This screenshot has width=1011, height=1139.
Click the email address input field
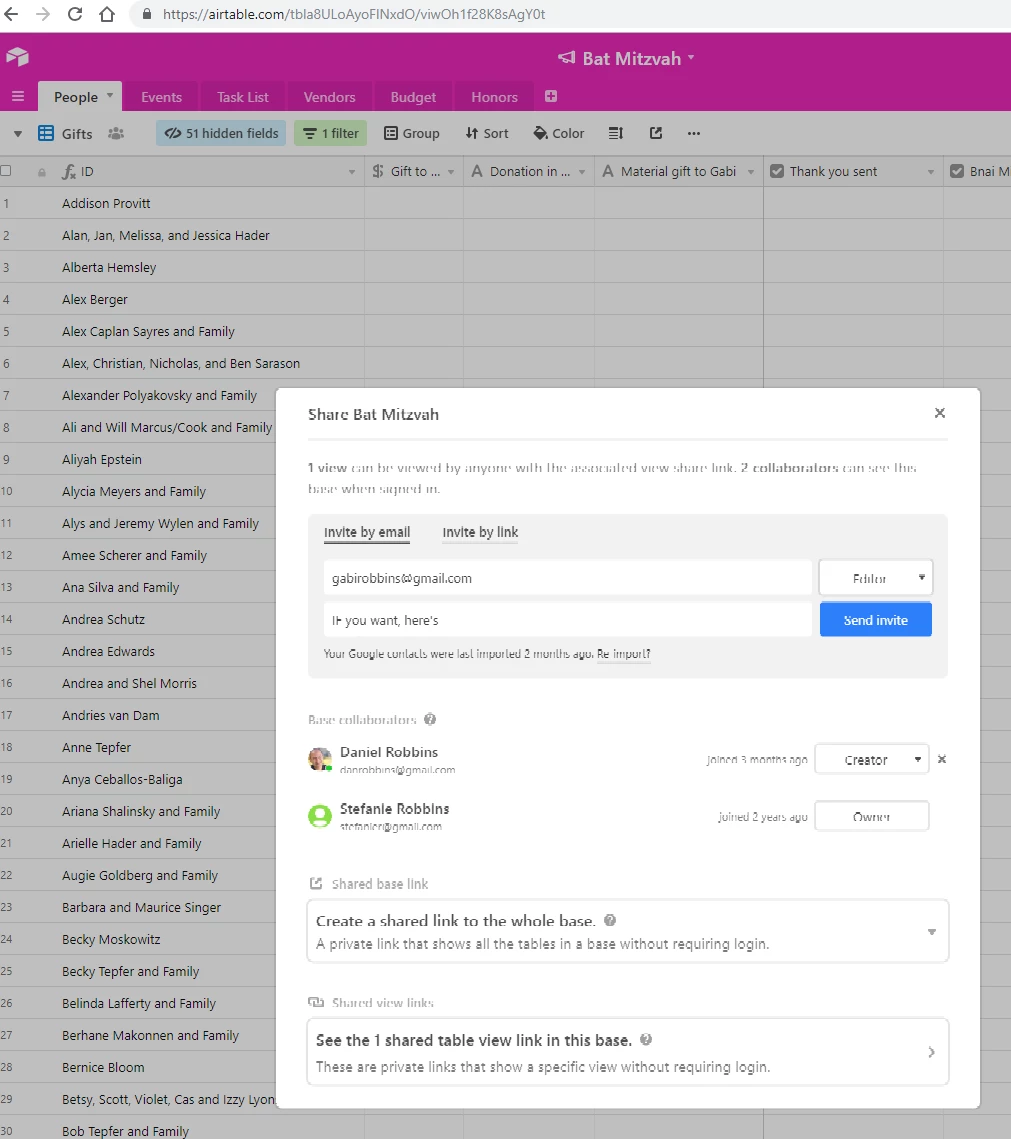click(568, 578)
